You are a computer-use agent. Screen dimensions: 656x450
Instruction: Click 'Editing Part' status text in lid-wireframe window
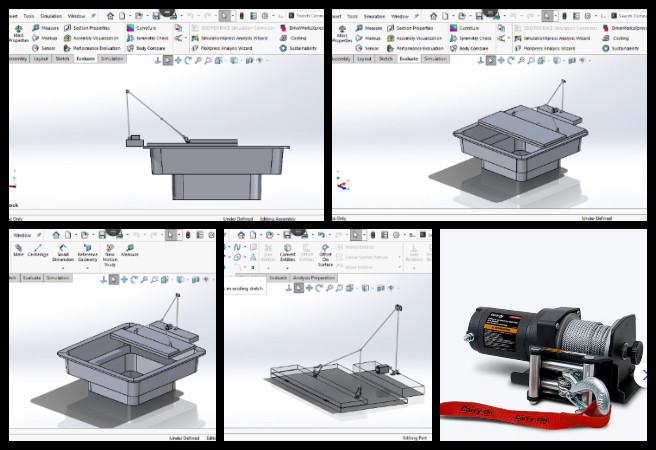(x=415, y=437)
